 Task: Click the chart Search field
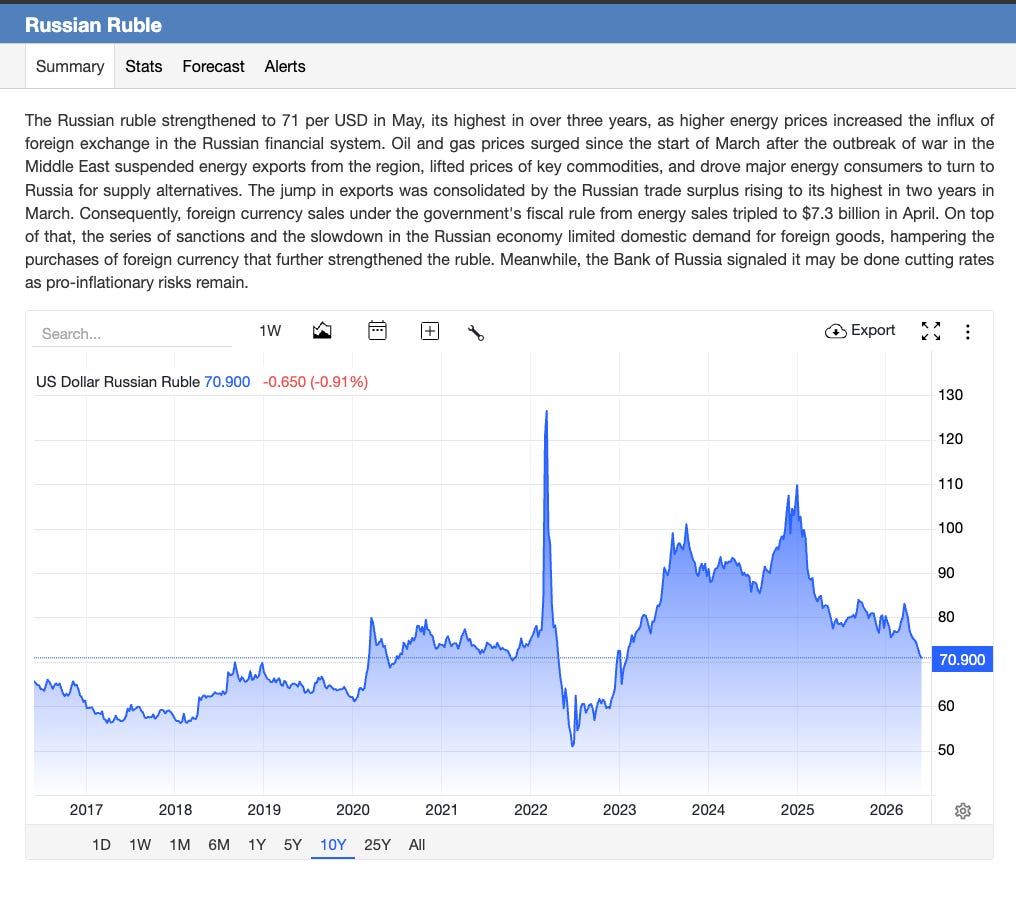click(132, 334)
